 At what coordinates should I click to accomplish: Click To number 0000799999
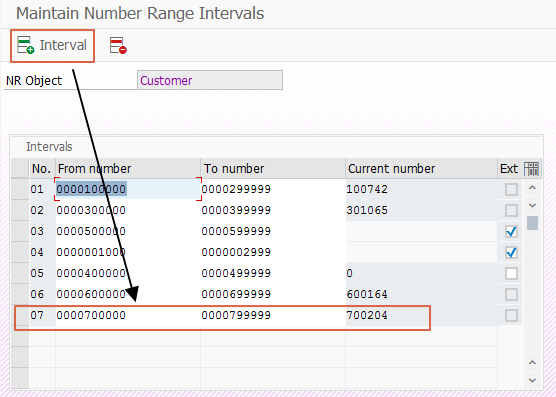273,315
